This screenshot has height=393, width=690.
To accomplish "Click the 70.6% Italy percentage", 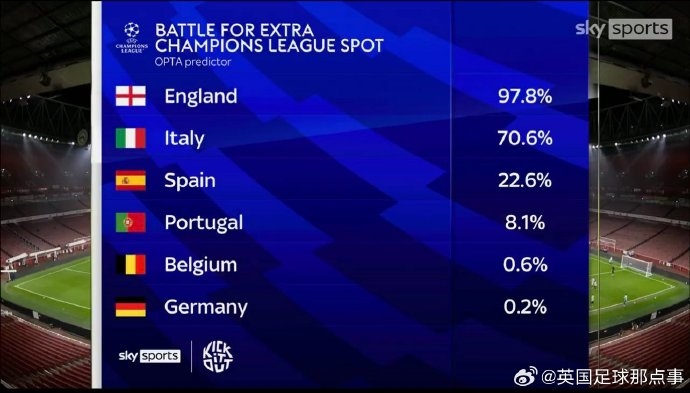I will coord(525,139).
